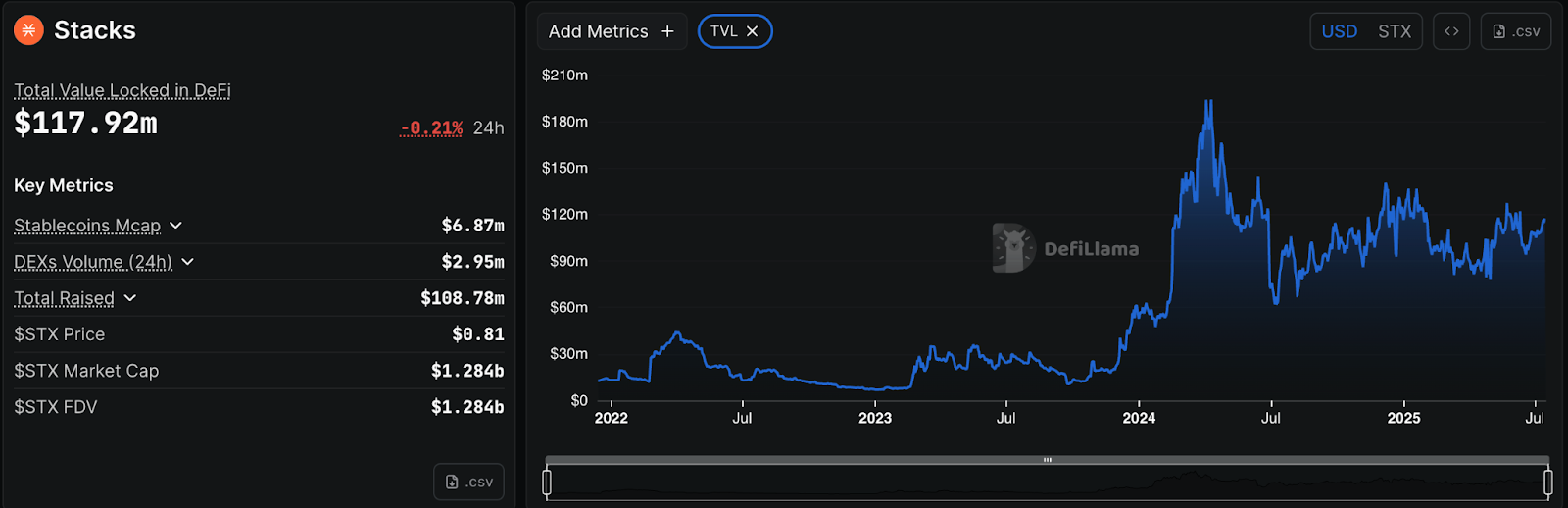Click the plus icon in Add Metrics
Screen dimensions: 1568x508
coord(667,31)
